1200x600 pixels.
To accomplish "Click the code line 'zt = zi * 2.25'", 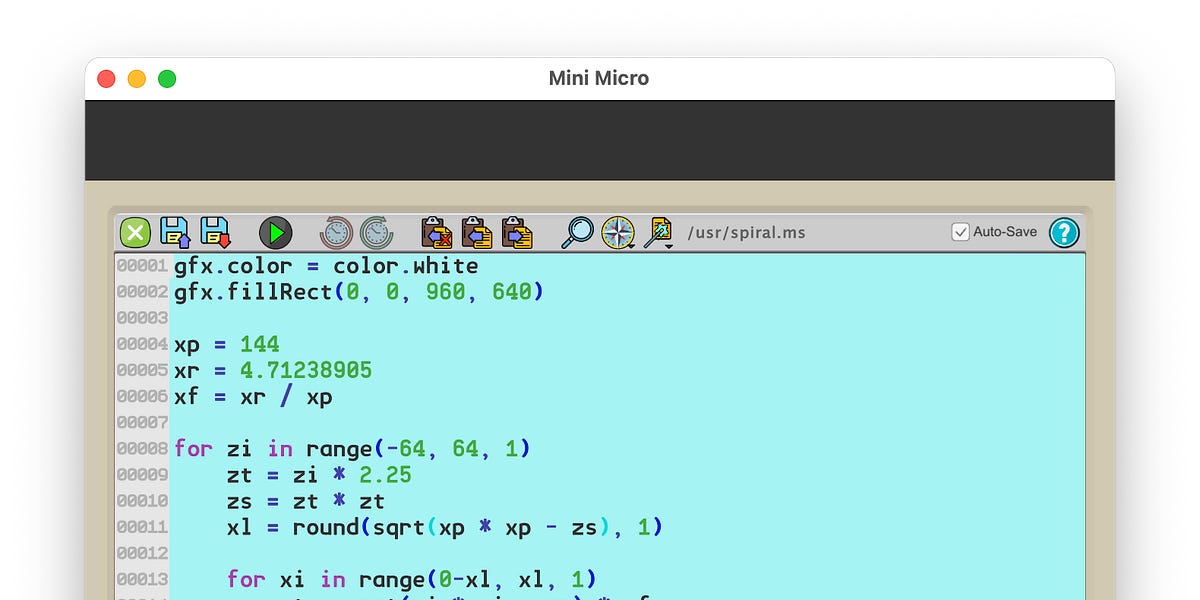I will coord(319,474).
